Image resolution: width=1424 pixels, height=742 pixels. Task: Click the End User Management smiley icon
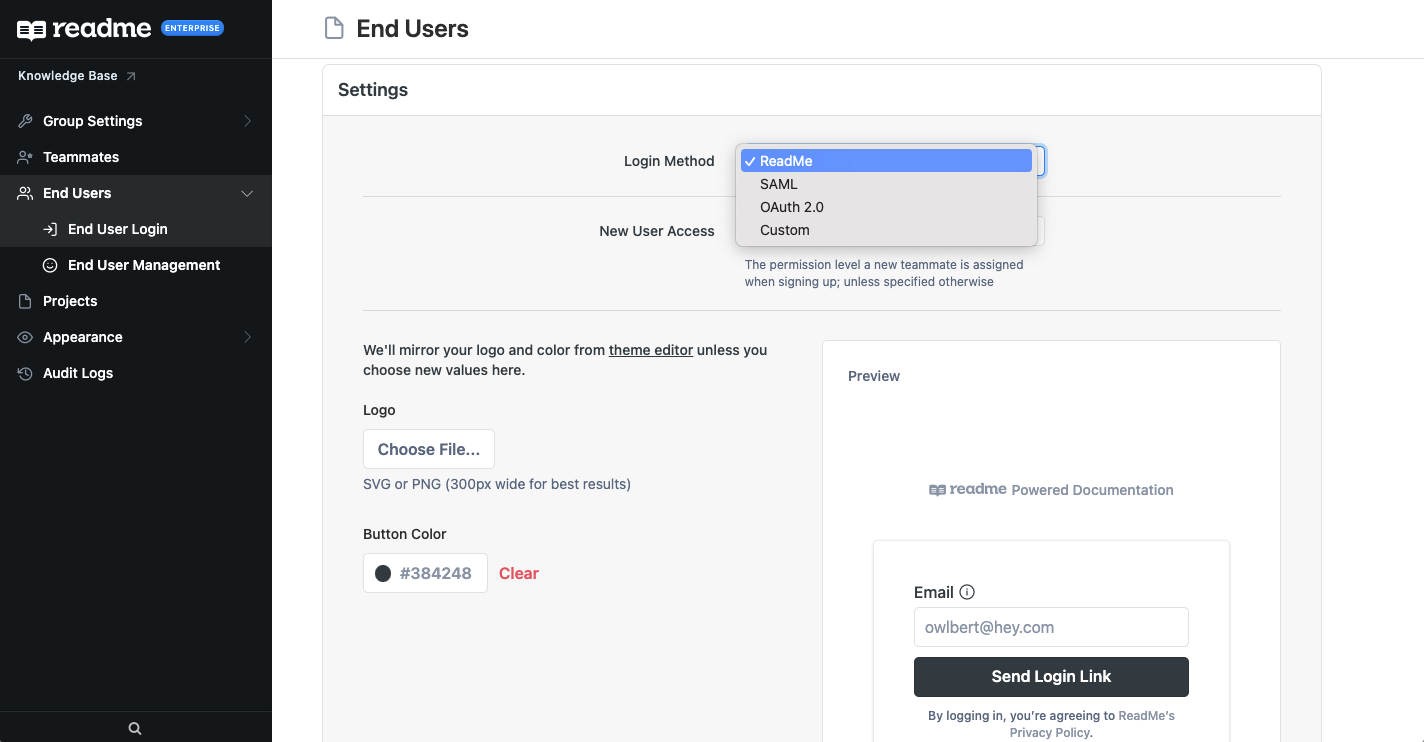tap(50, 265)
